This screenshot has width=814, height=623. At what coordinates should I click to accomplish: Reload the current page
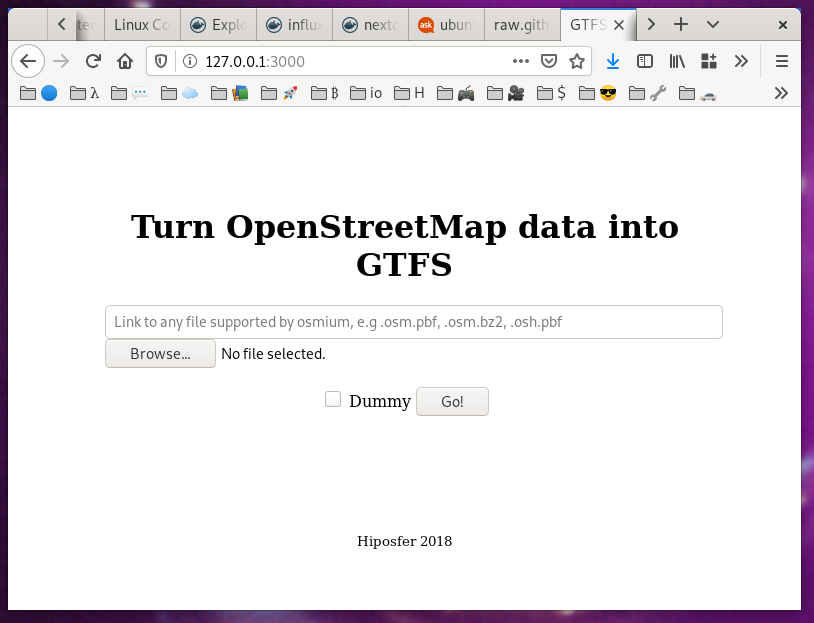(x=93, y=61)
